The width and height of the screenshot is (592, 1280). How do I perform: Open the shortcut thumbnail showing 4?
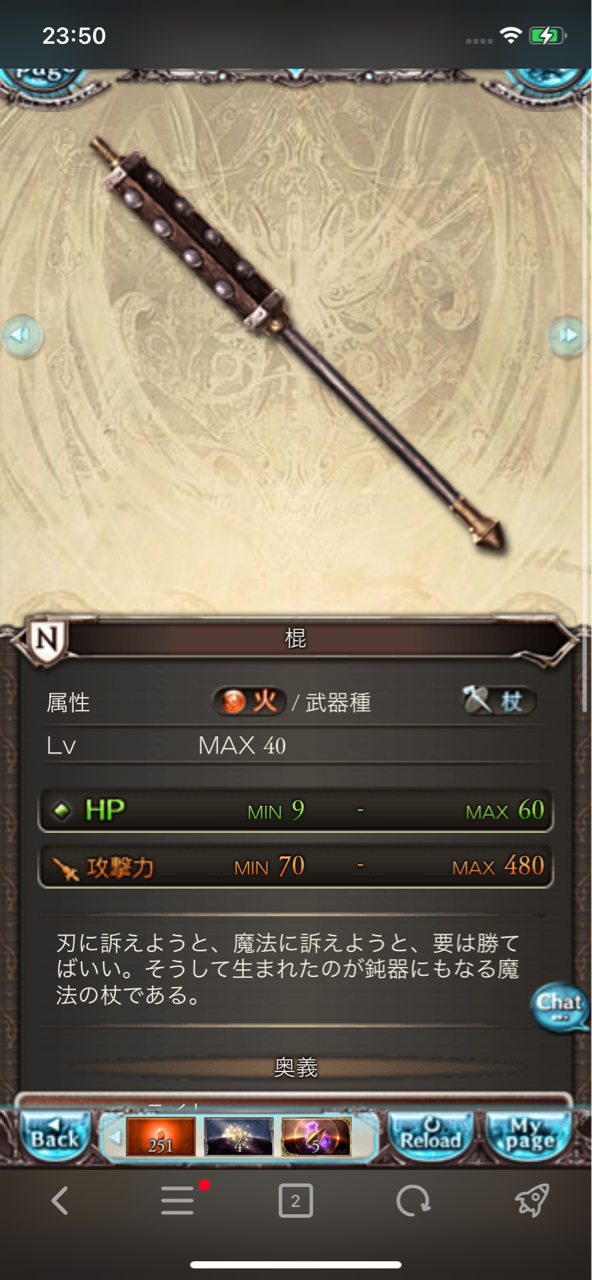point(239,1136)
